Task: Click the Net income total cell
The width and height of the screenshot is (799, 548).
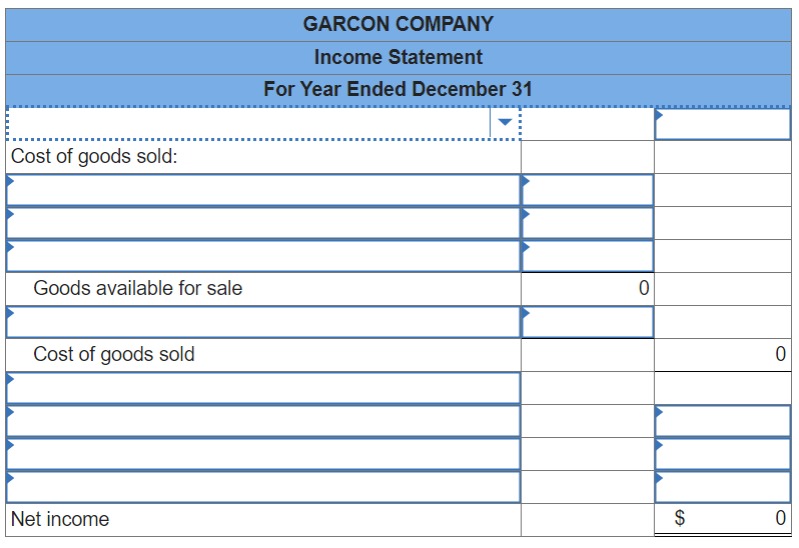Action: (x=723, y=519)
